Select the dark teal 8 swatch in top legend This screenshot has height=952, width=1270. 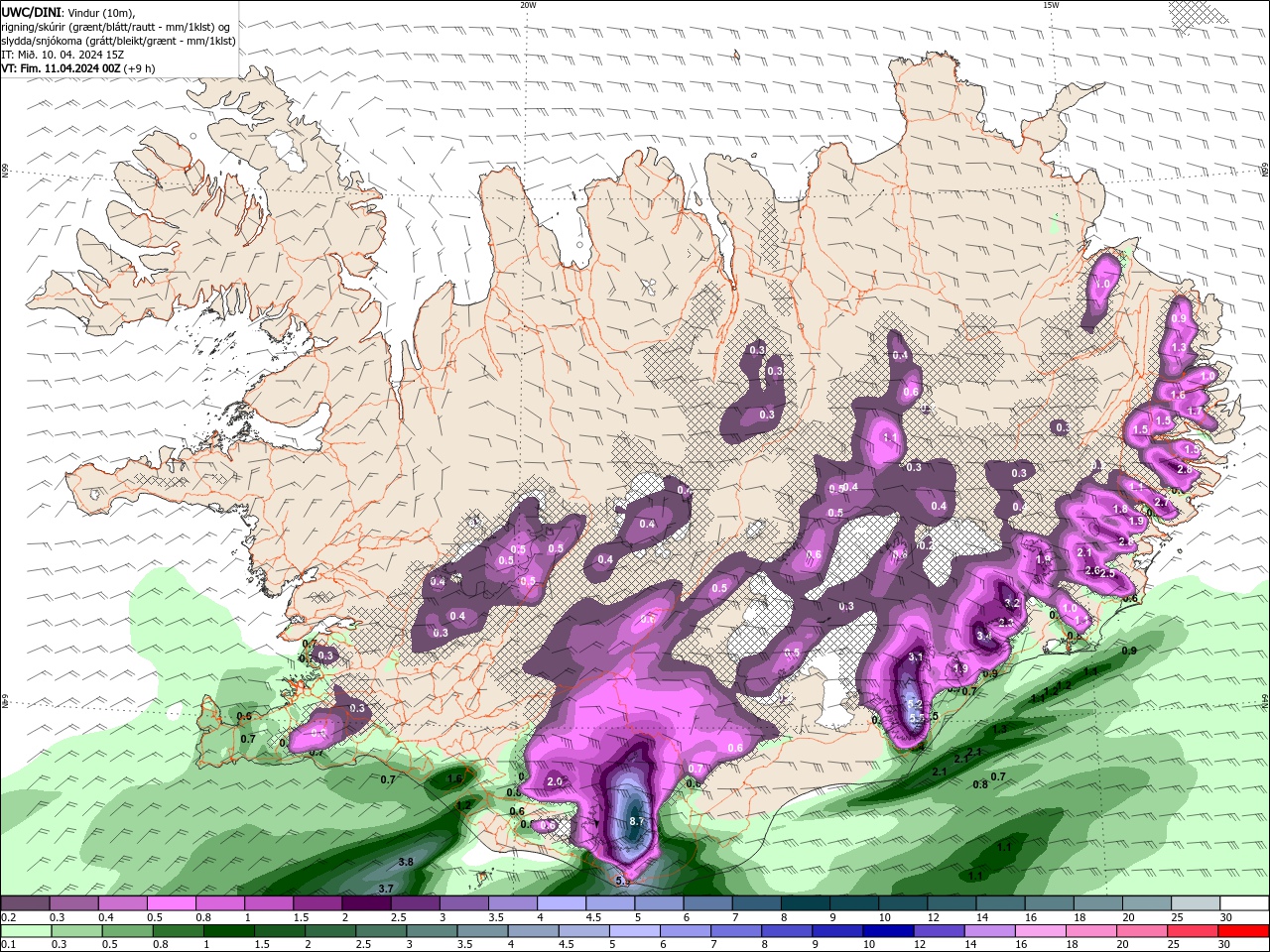806,903
